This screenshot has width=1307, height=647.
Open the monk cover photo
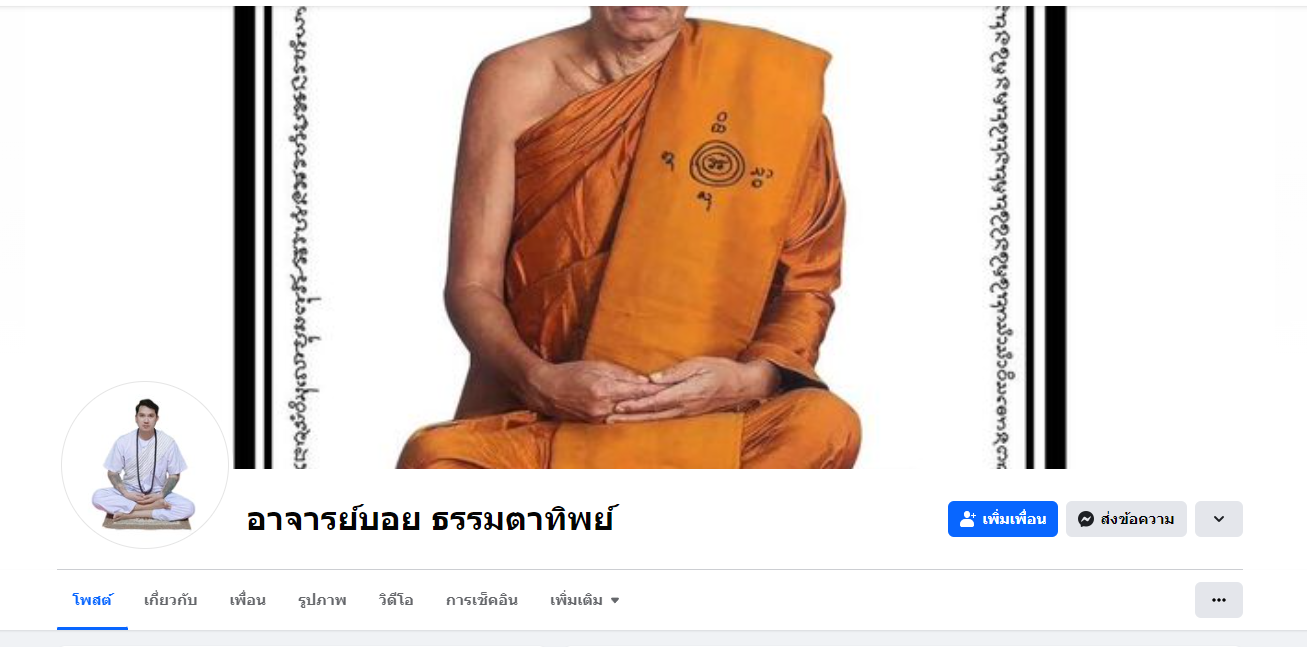coord(650,237)
